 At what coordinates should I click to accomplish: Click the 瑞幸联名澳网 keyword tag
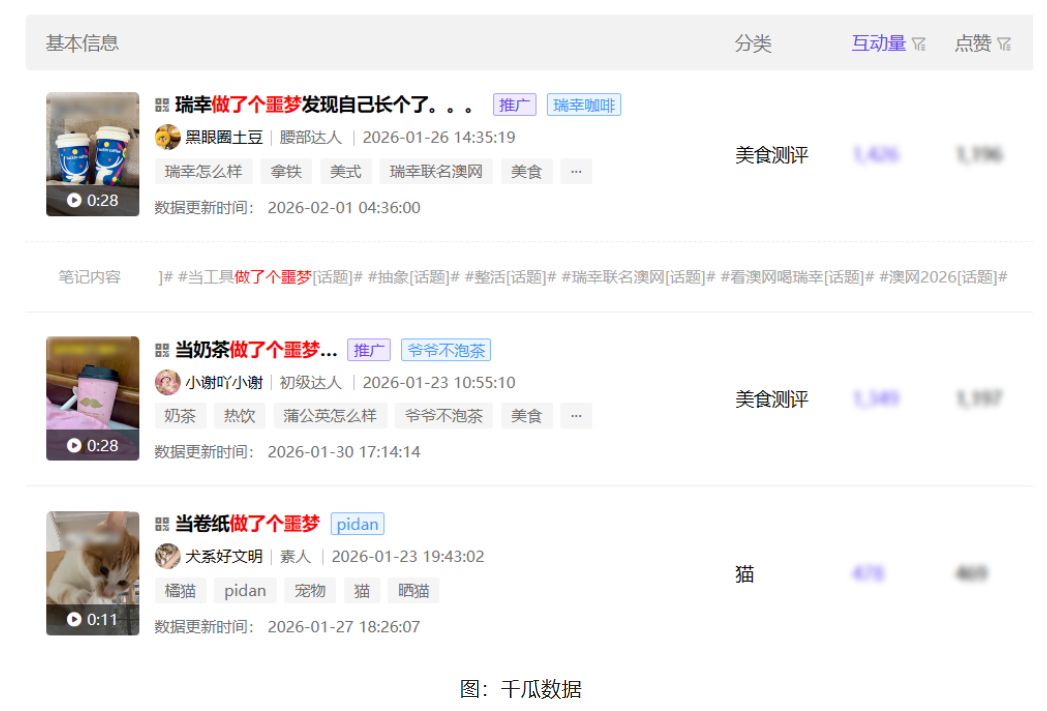pos(436,171)
